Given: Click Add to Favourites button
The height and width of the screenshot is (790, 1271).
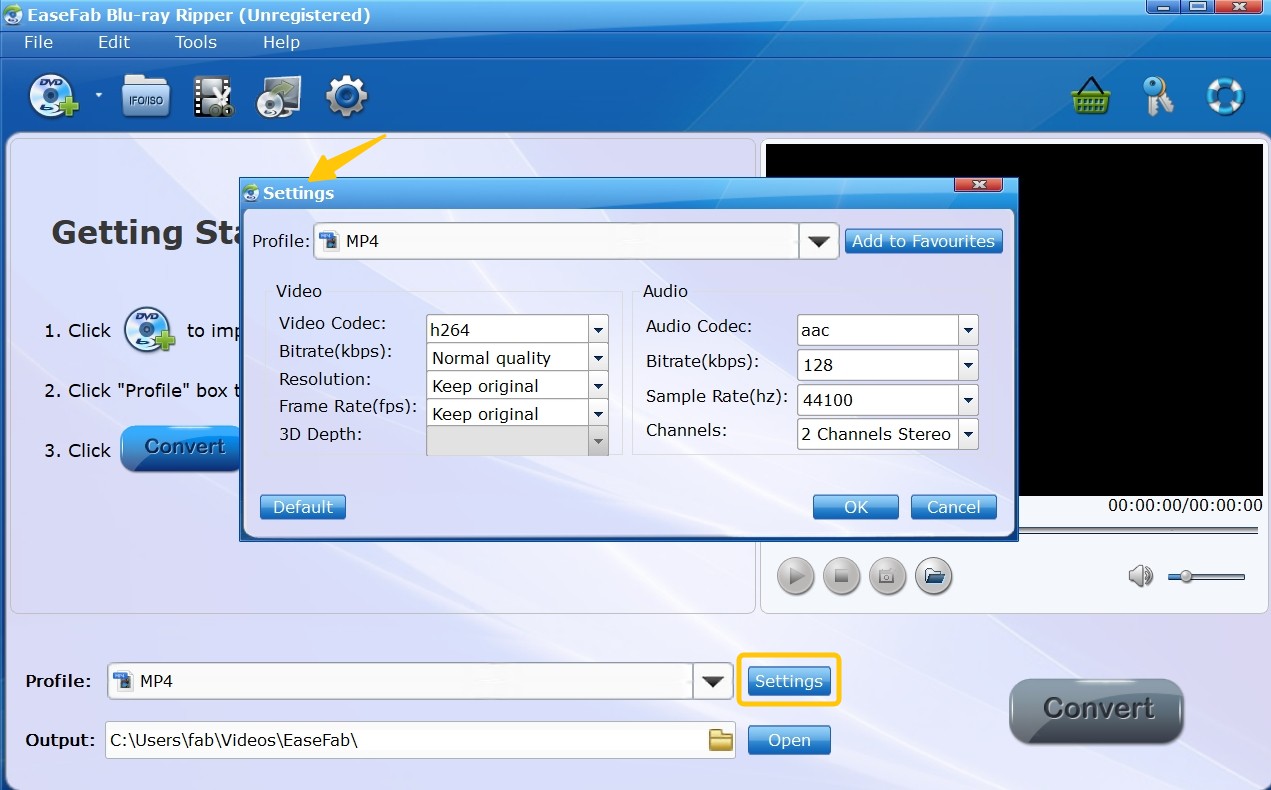Looking at the screenshot, I should pyautogui.click(x=923, y=241).
